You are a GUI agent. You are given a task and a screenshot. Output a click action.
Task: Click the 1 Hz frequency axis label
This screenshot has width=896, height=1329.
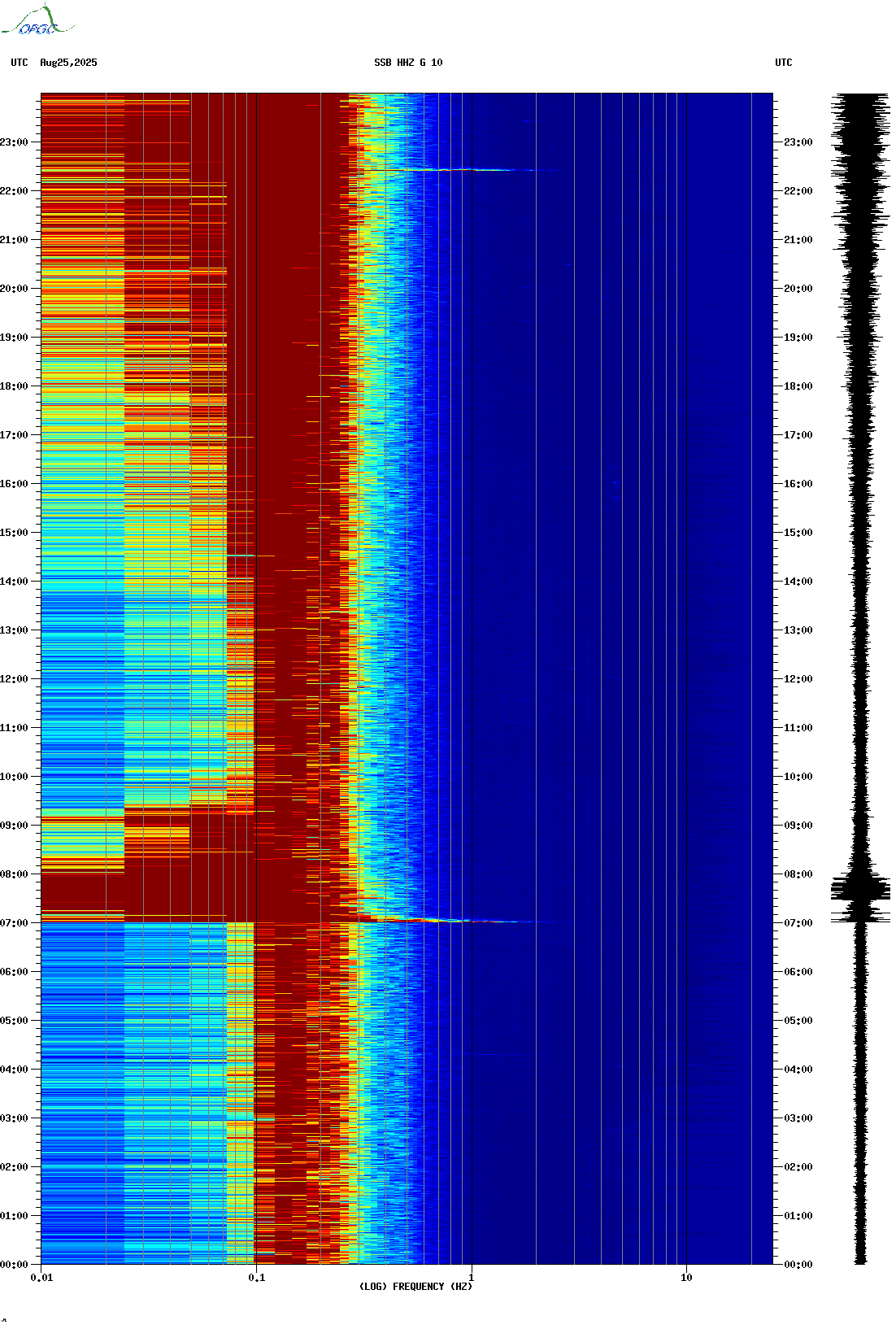(x=472, y=1278)
